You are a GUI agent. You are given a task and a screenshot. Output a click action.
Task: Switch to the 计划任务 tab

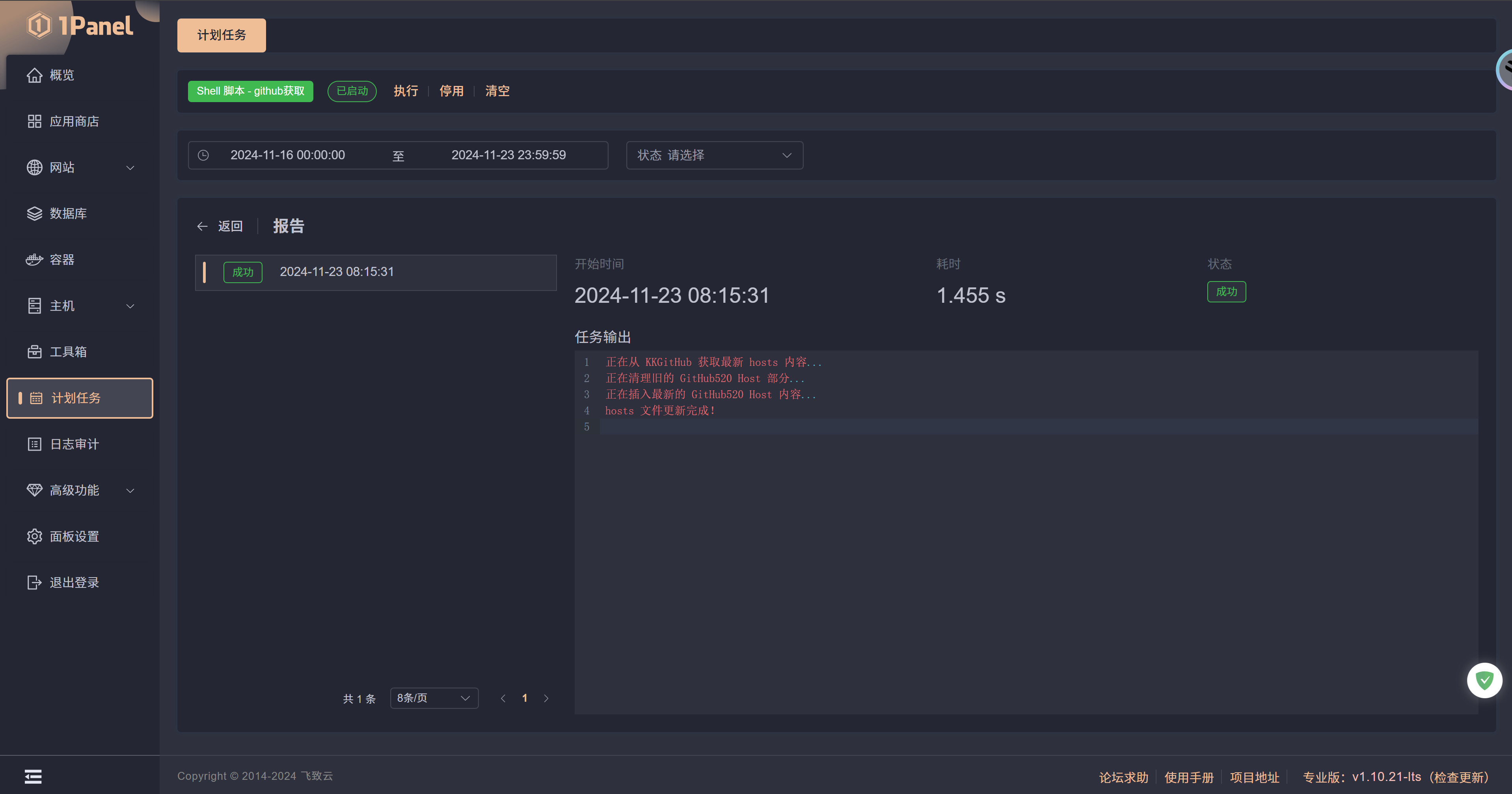(221, 35)
